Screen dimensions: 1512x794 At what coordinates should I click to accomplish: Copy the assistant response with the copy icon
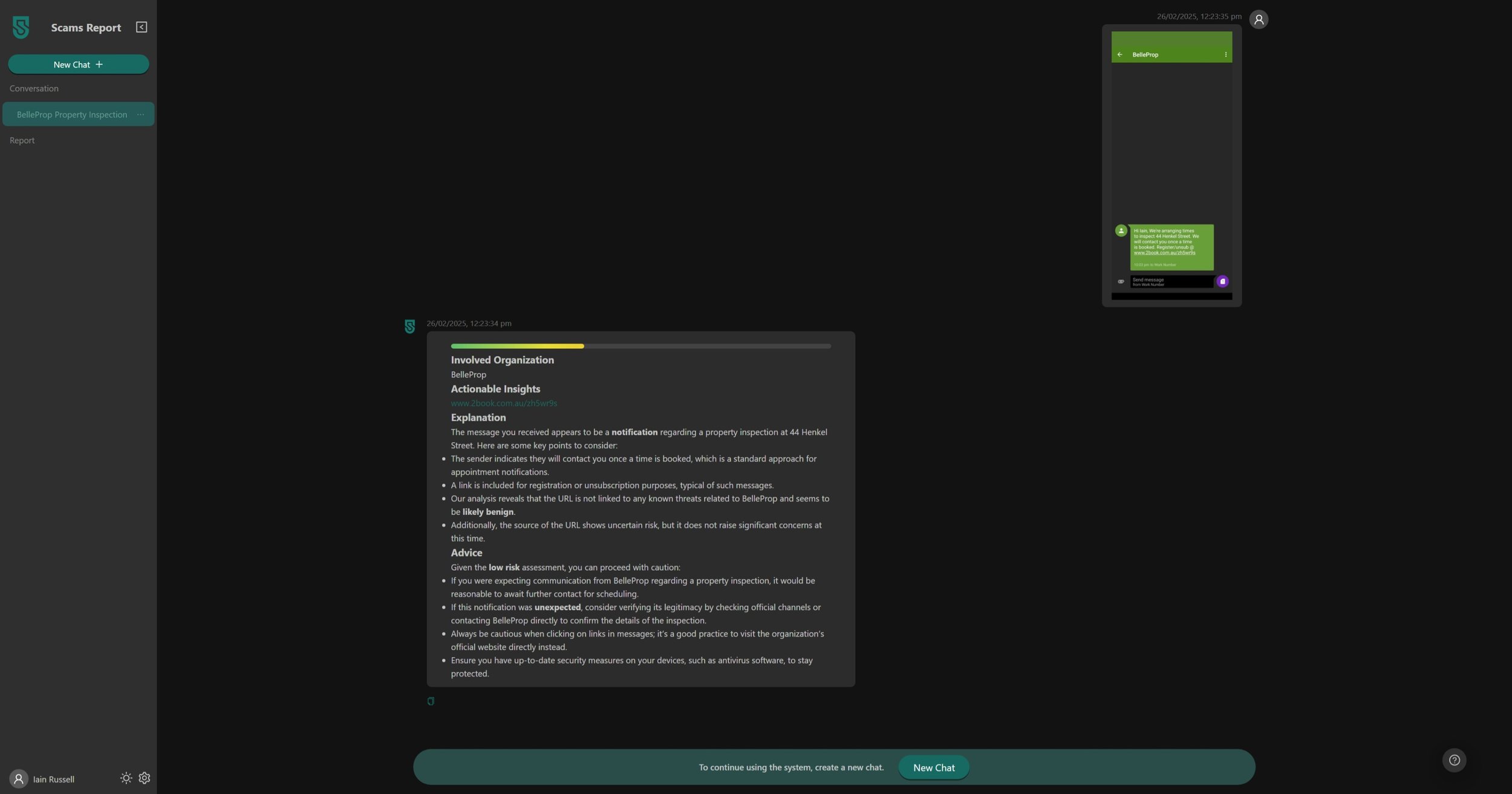tap(431, 701)
